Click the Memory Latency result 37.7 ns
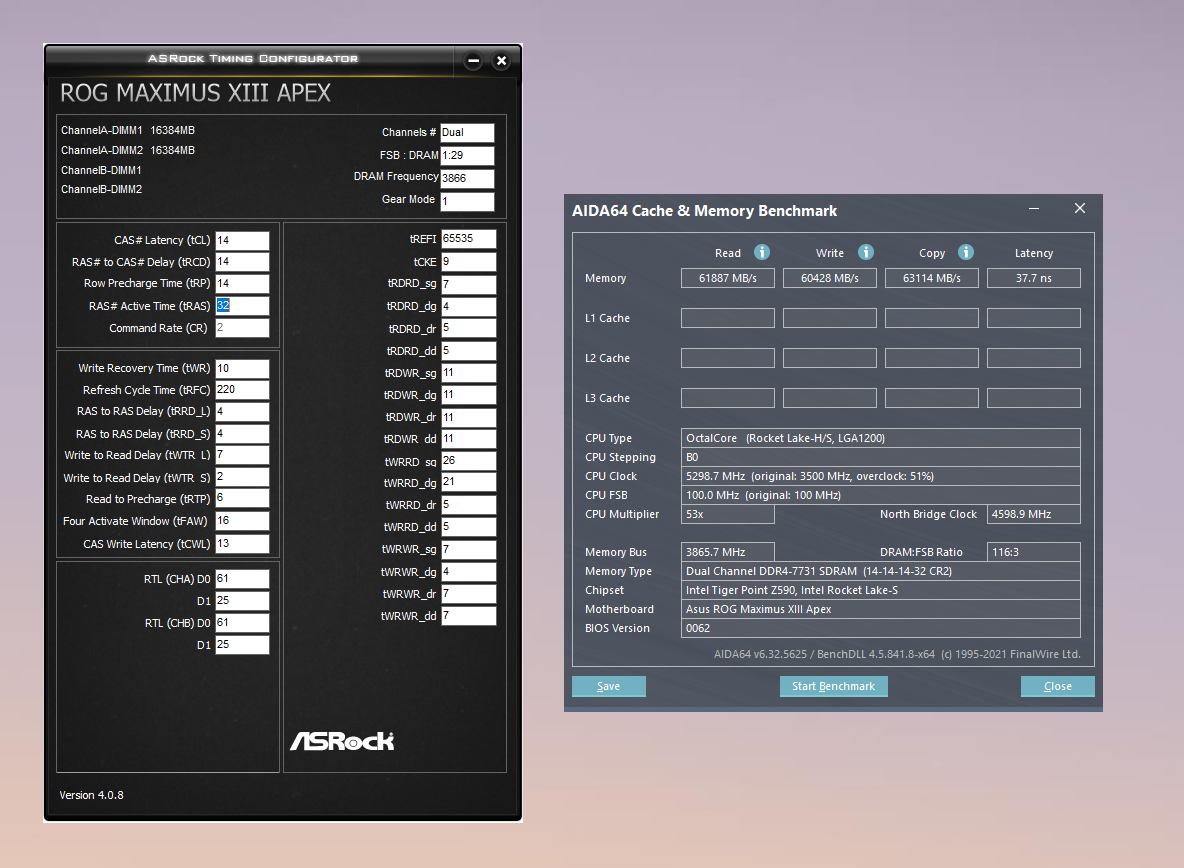The image size is (1184, 868). (x=1034, y=278)
